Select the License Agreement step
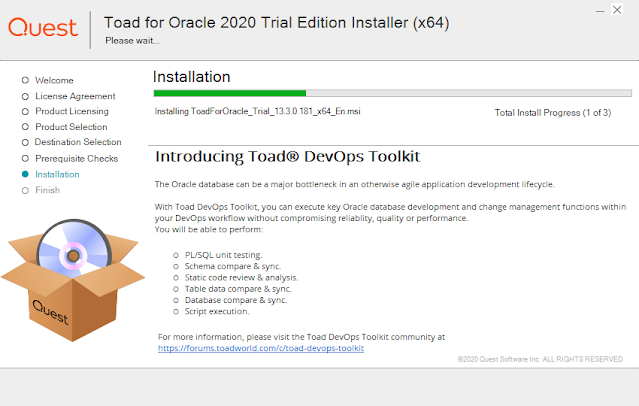 click(75, 96)
